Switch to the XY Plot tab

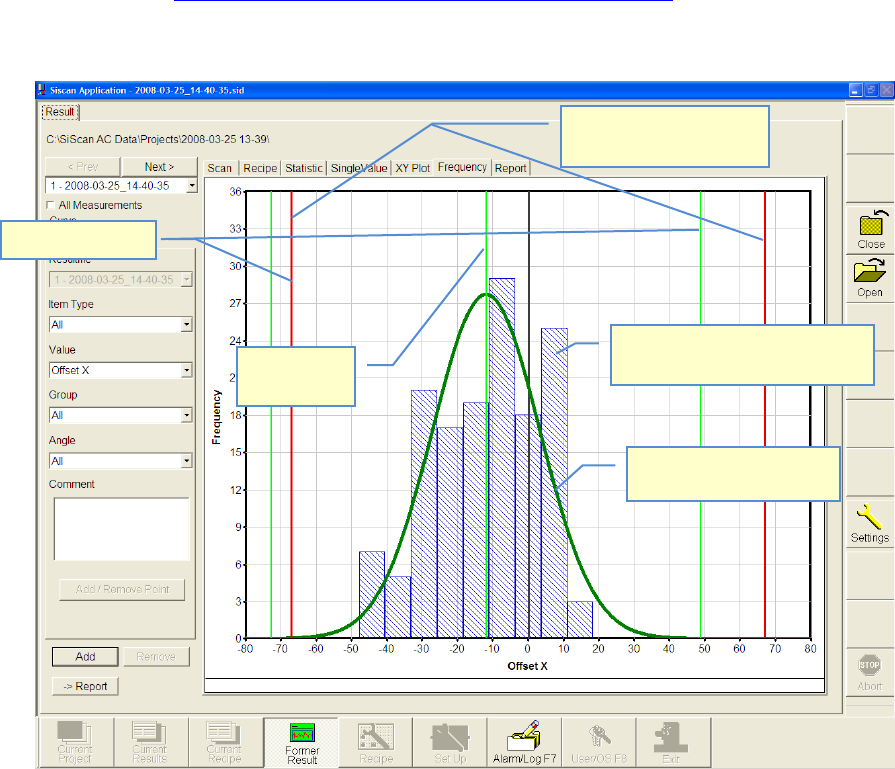[x=413, y=168]
